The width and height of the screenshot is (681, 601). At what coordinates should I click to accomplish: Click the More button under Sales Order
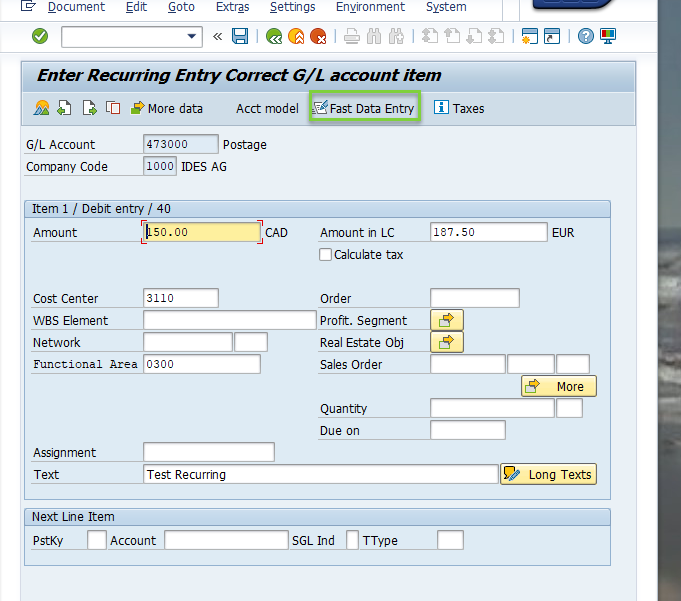tap(558, 386)
